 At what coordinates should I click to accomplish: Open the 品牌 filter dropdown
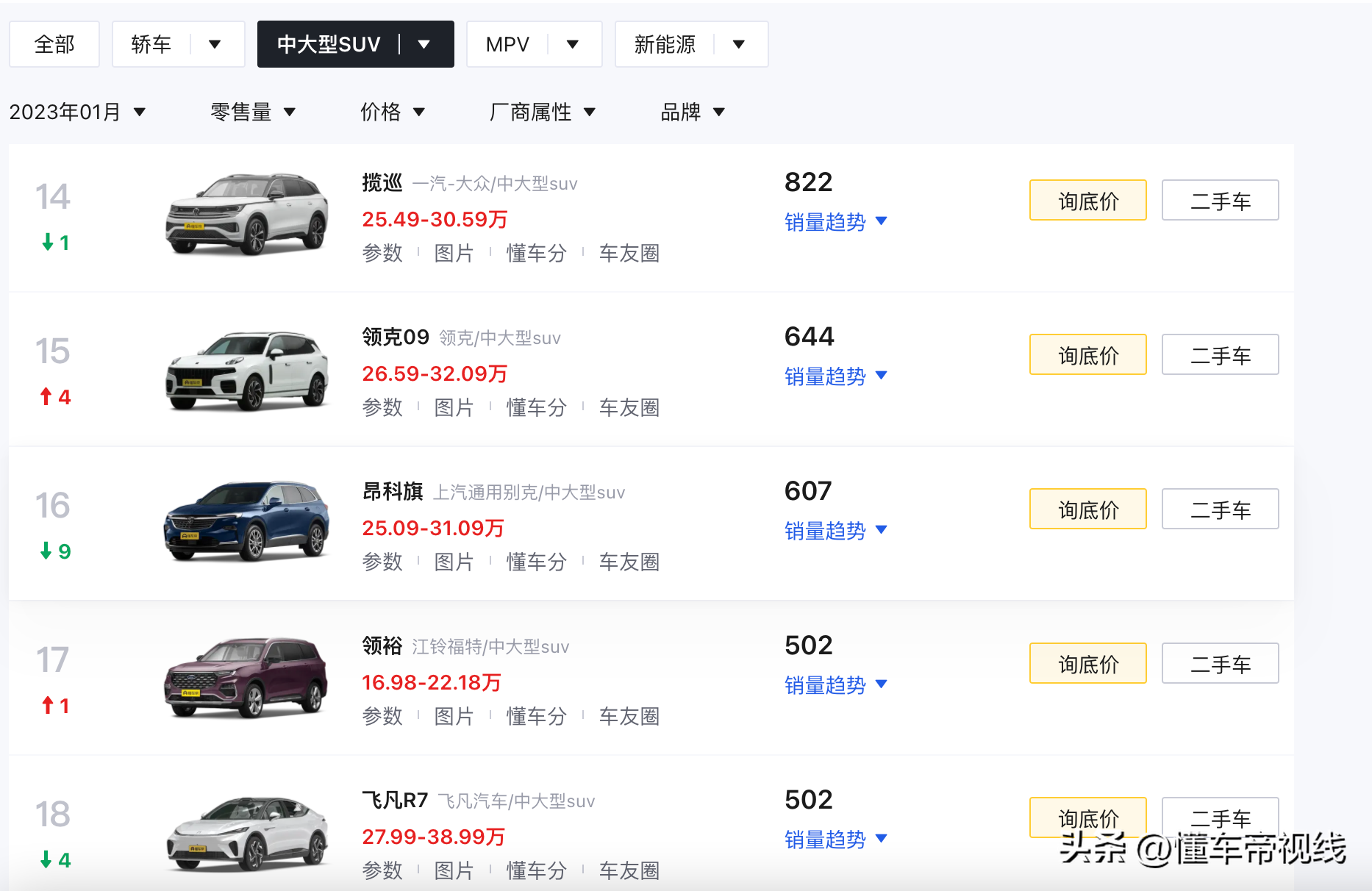pos(692,112)
